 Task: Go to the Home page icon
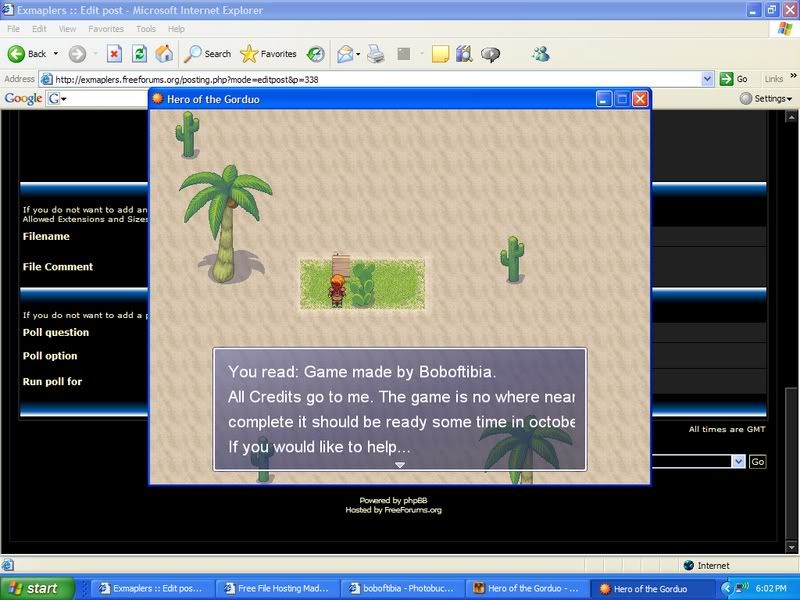(x=164, y=54)
